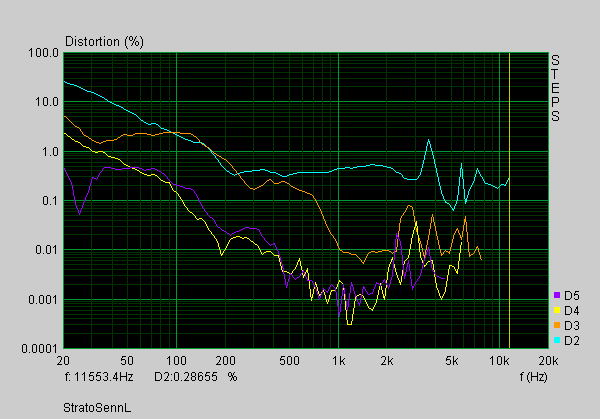Click the 0.001 y-axis label
Image resolution: width=600 pixels, height=419 pixels.
pos(43,300)
